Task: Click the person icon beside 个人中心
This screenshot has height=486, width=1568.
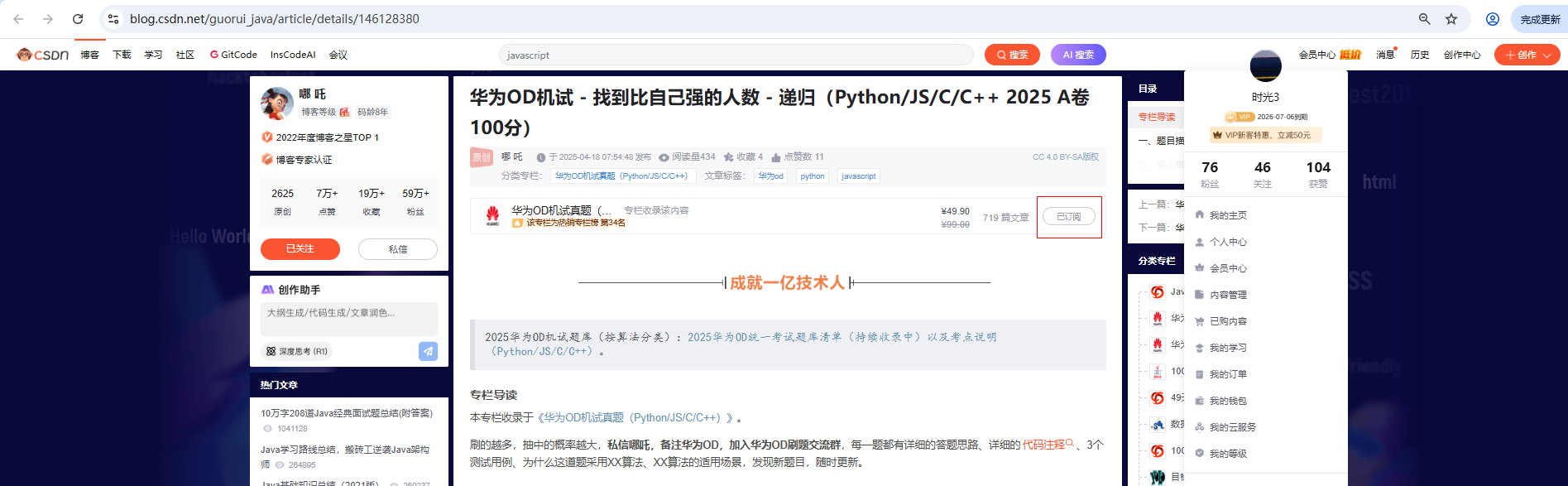Action: click(1199, 242)
